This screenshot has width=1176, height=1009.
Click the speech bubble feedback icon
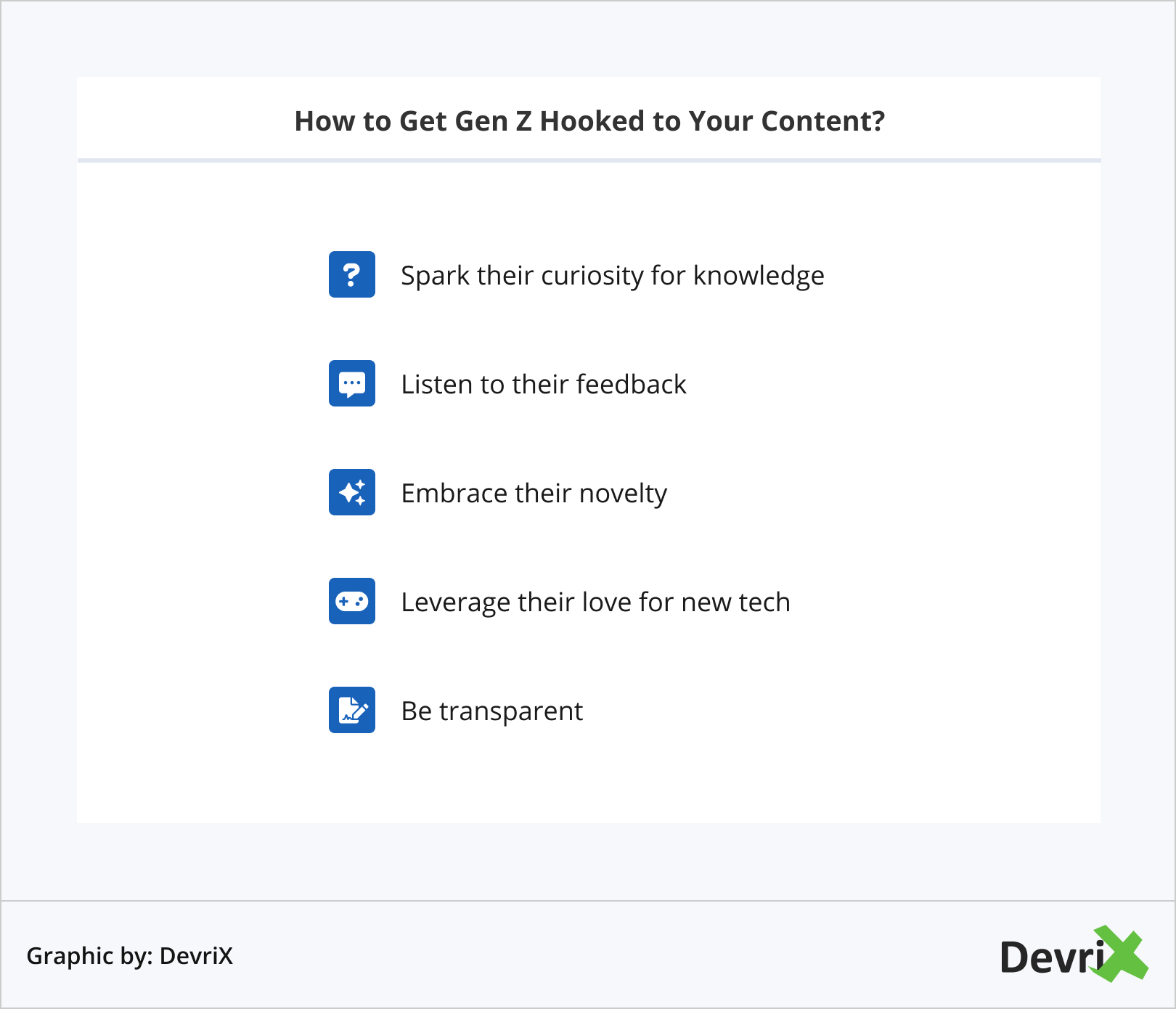pos(352,383)
